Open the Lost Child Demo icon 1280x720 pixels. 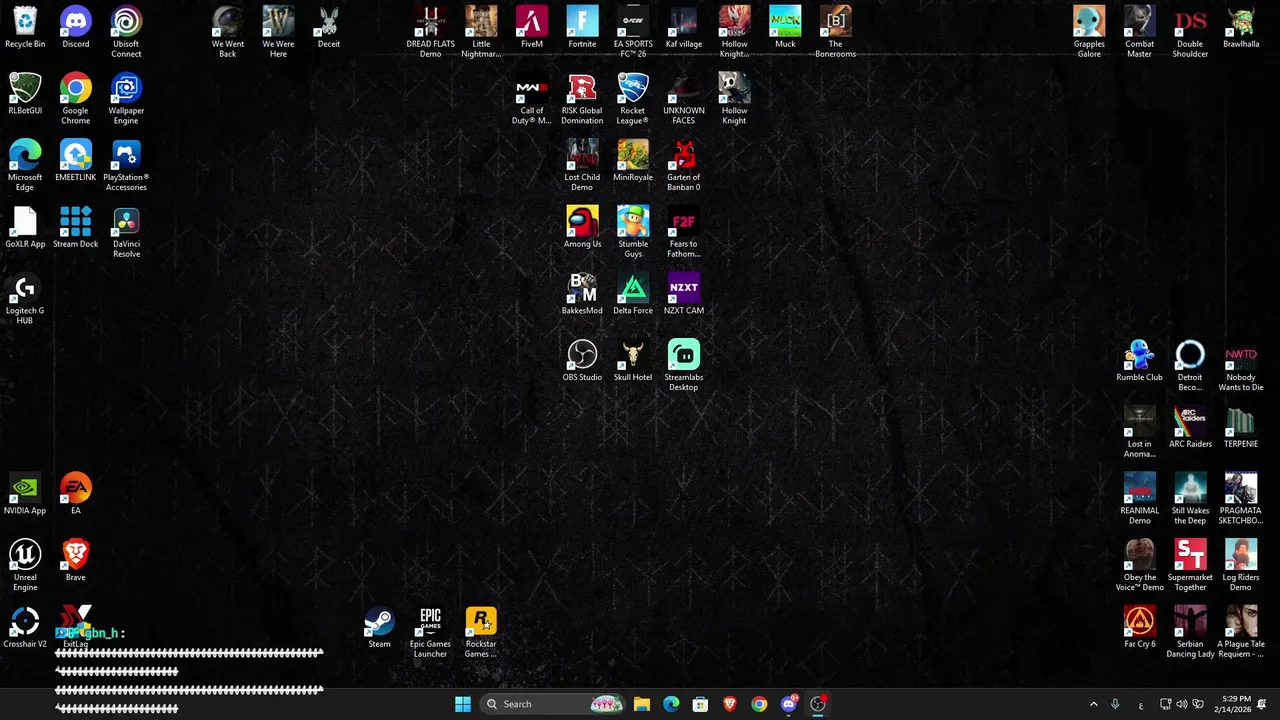582,165
